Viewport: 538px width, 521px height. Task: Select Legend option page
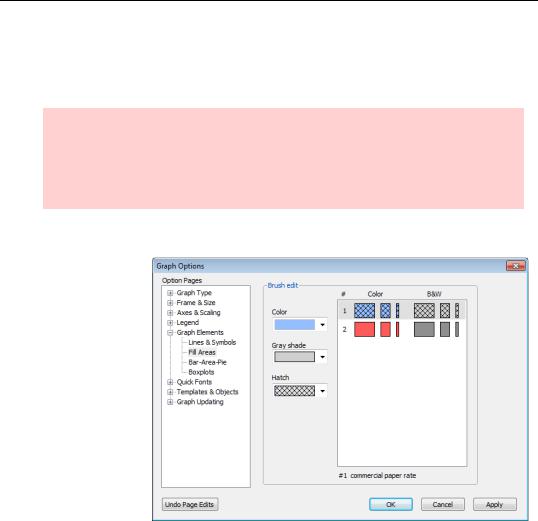point(187,323)
